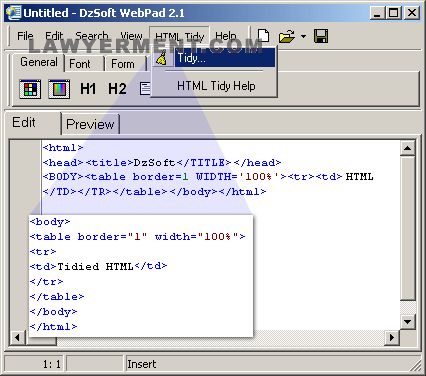Click the HTML Tidy menu
This screenshot has height=376, width=426.
(179, 36)
